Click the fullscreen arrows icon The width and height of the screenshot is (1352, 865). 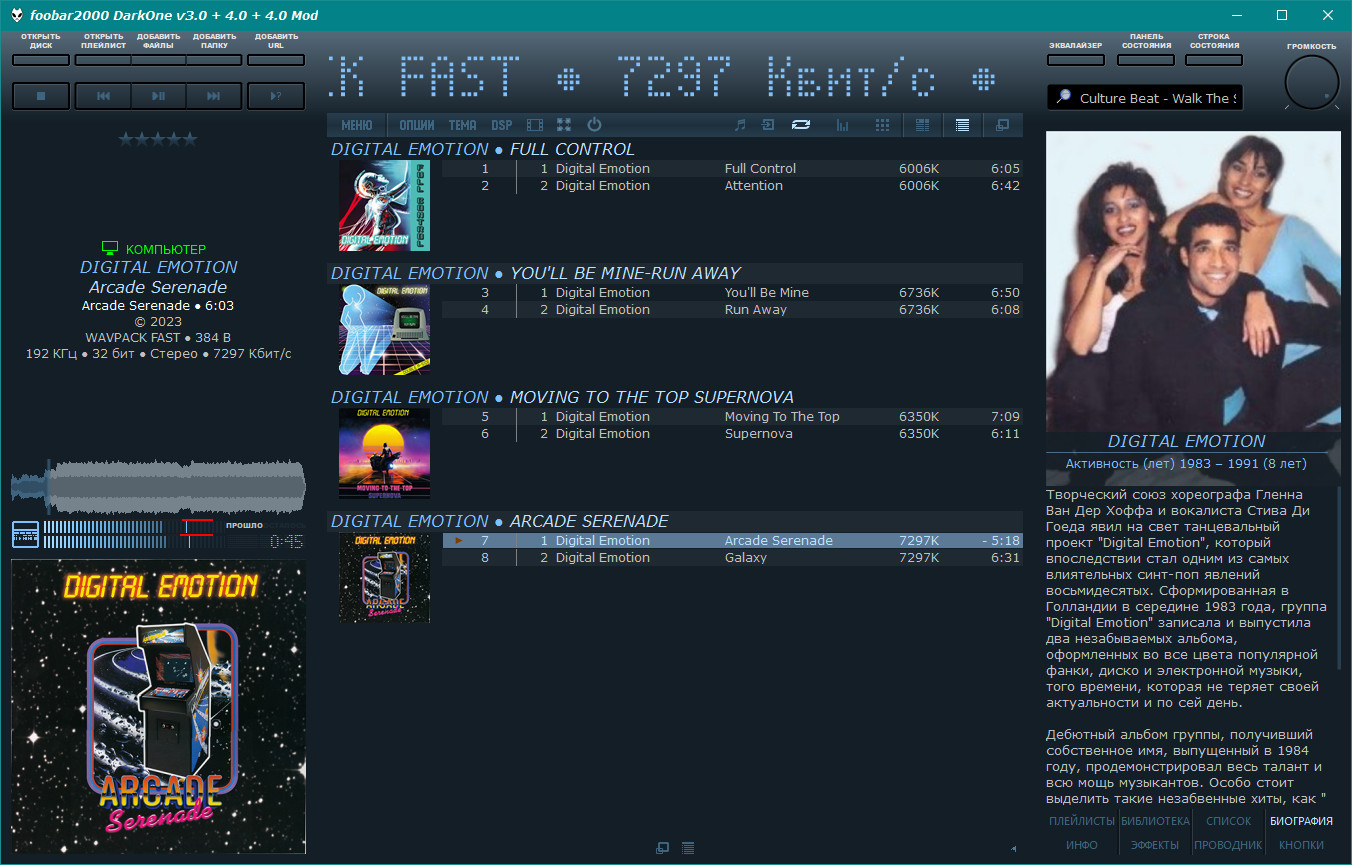[x=564, y=125]
